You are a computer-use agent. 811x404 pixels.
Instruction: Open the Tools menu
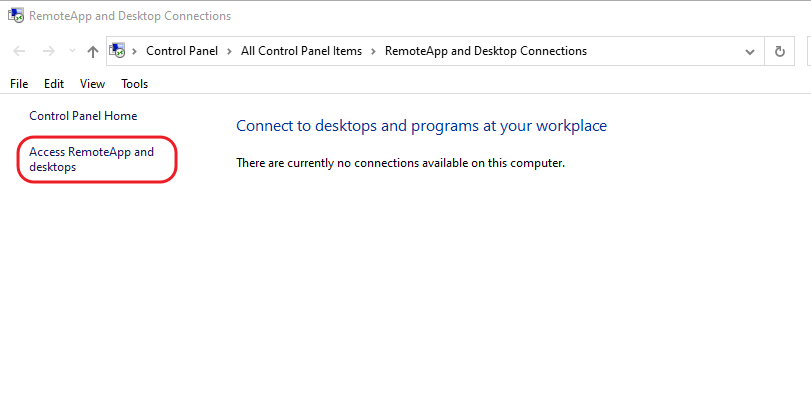point(134,84)
